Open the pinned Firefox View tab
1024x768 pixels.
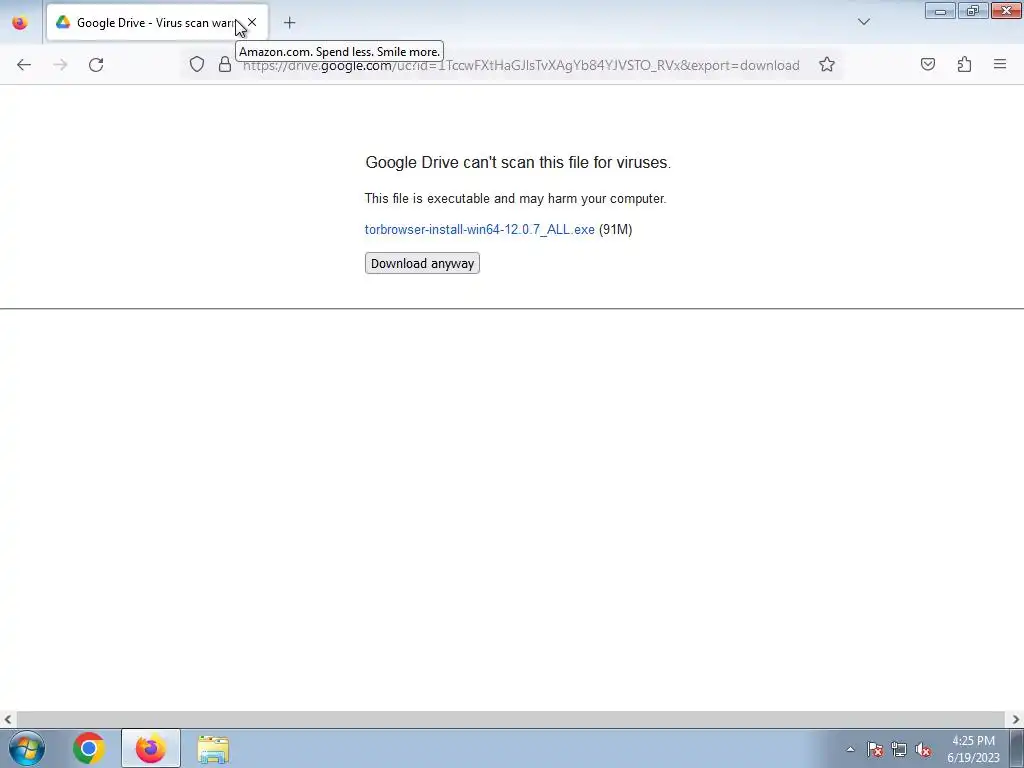pos(20,22)
